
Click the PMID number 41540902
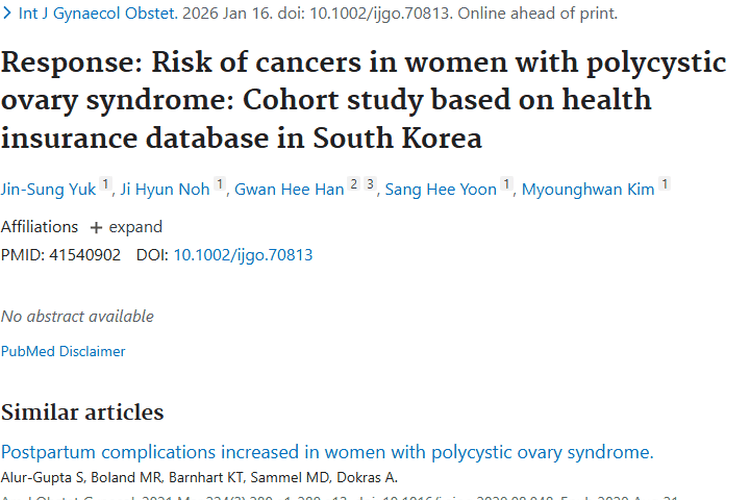[84, 255]
